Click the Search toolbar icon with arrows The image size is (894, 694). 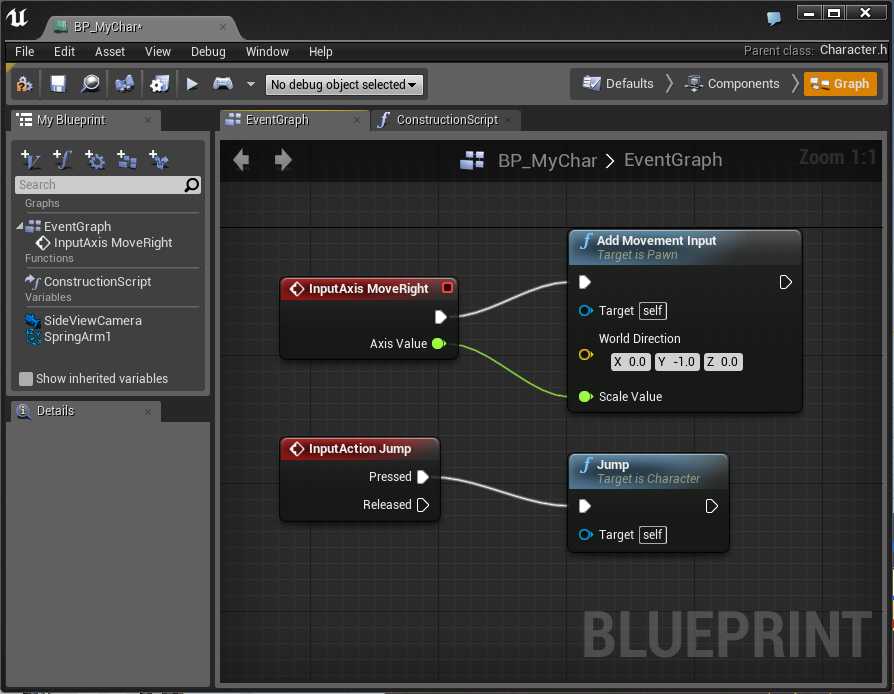click(124, 84)
